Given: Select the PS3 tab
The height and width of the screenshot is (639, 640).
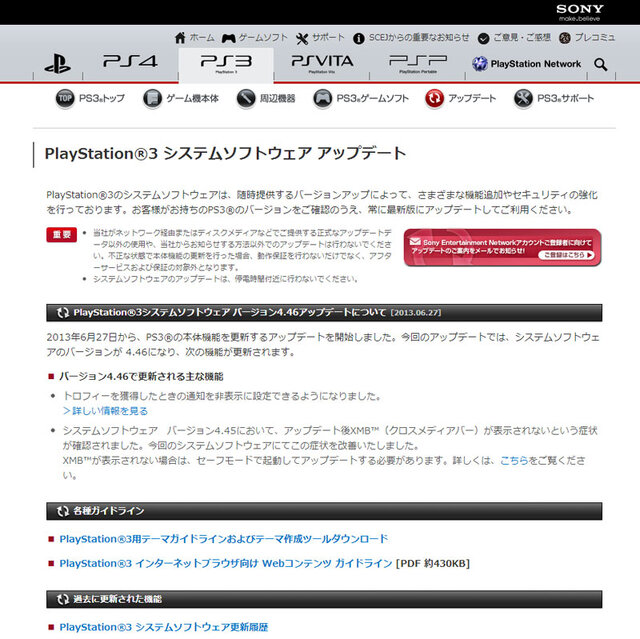Looking at the screenshot, I should click(x=226, y=64).
